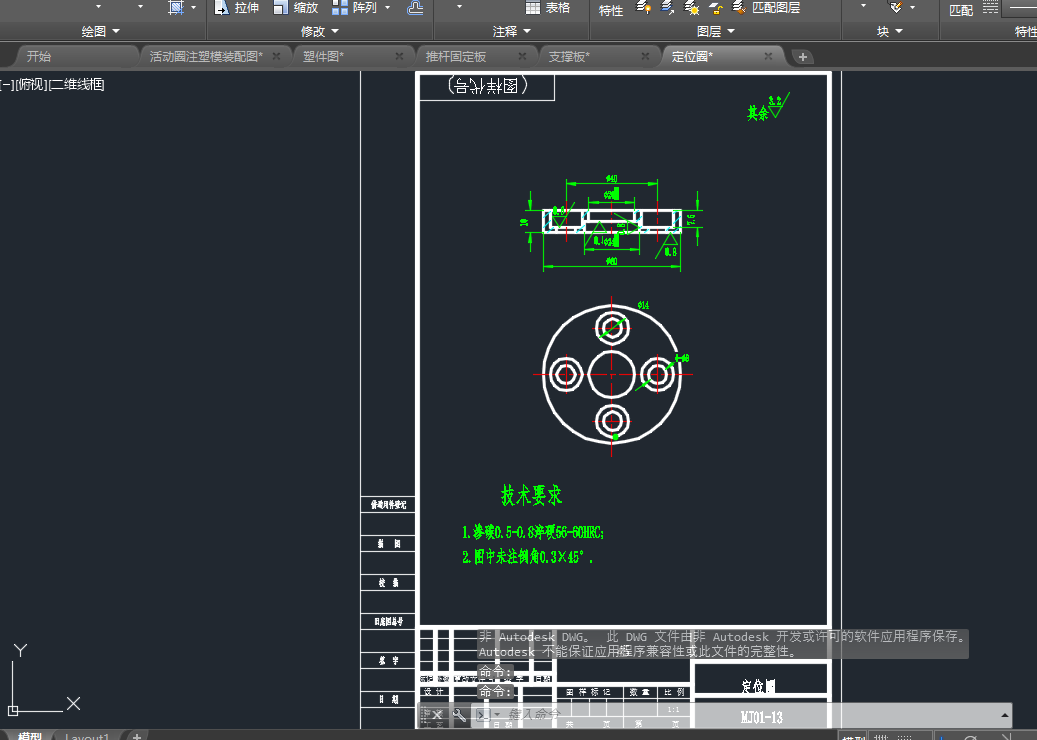Click the center circle of the flange view
The image size is (1037, 740).
(612, 374)
